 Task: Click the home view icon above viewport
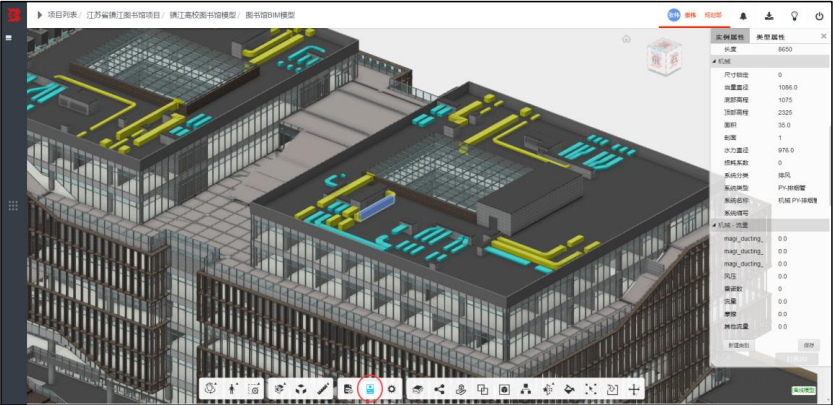pyautogui.click(x=626, y=38)
